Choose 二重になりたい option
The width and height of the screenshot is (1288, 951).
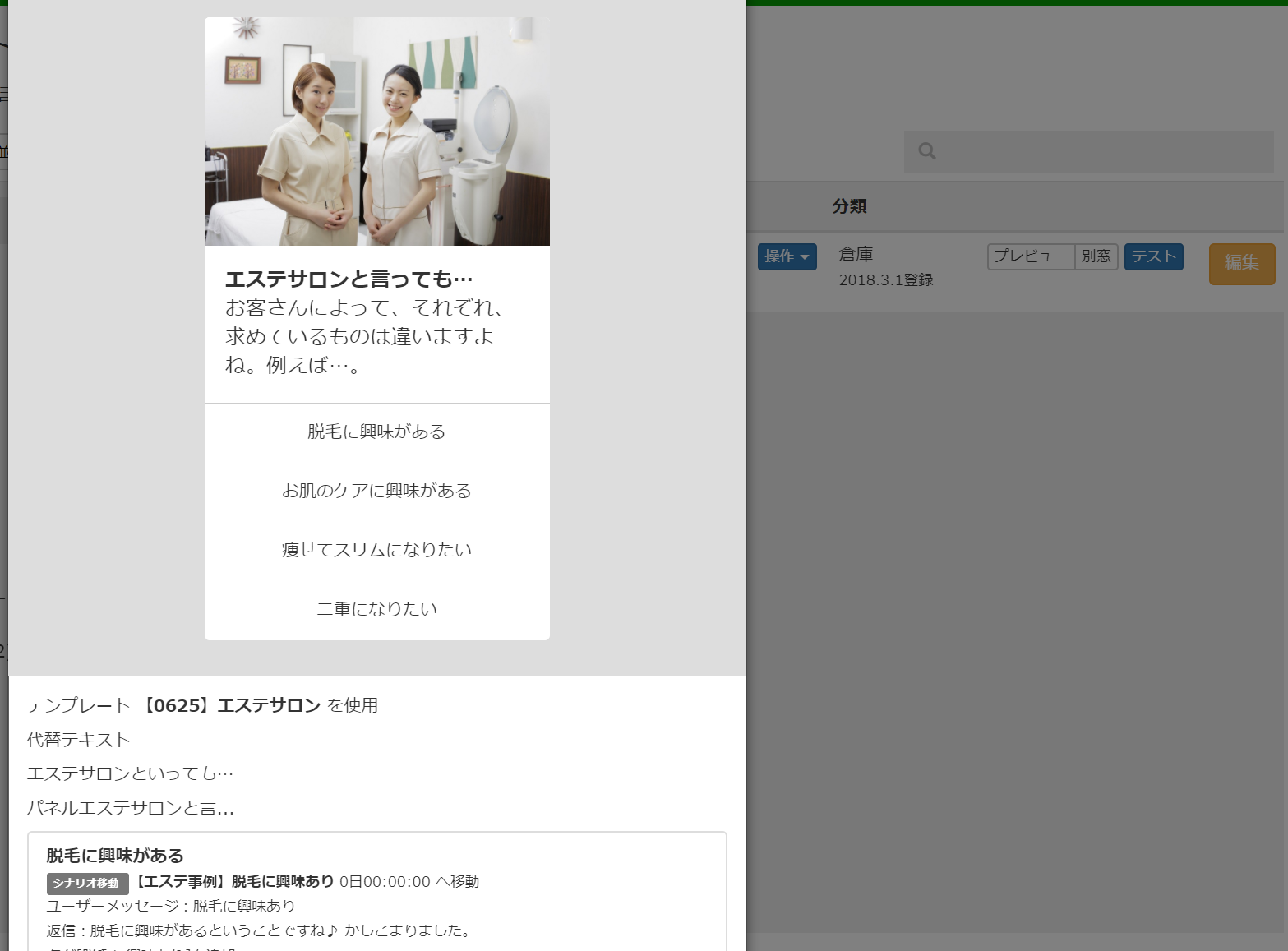point(376,609)
